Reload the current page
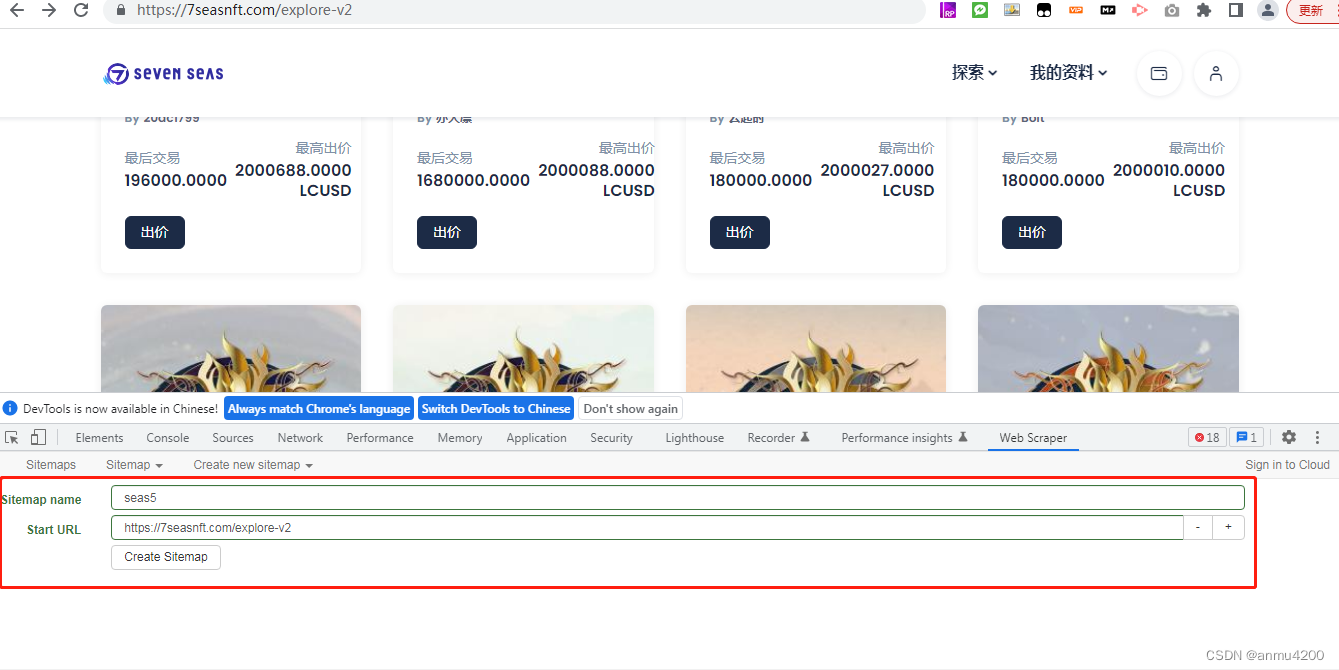Viewport: 1339px width, 670px height. 81,10
